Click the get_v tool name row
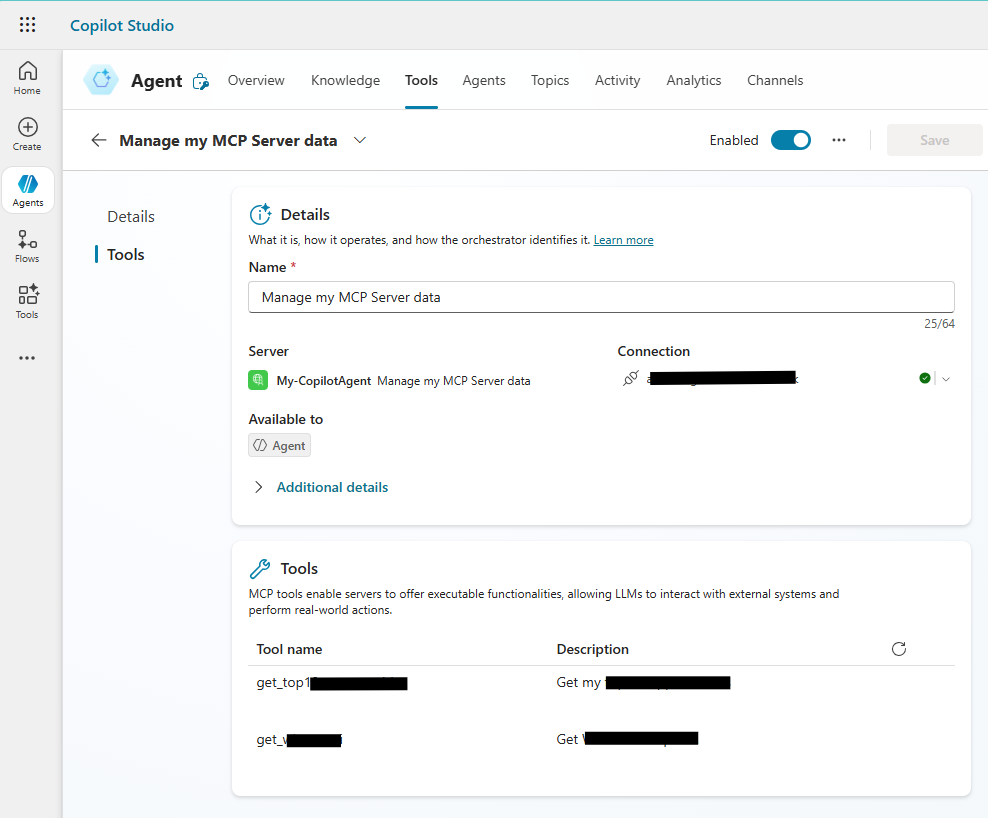988x818 pixels. tap(299, 739)
